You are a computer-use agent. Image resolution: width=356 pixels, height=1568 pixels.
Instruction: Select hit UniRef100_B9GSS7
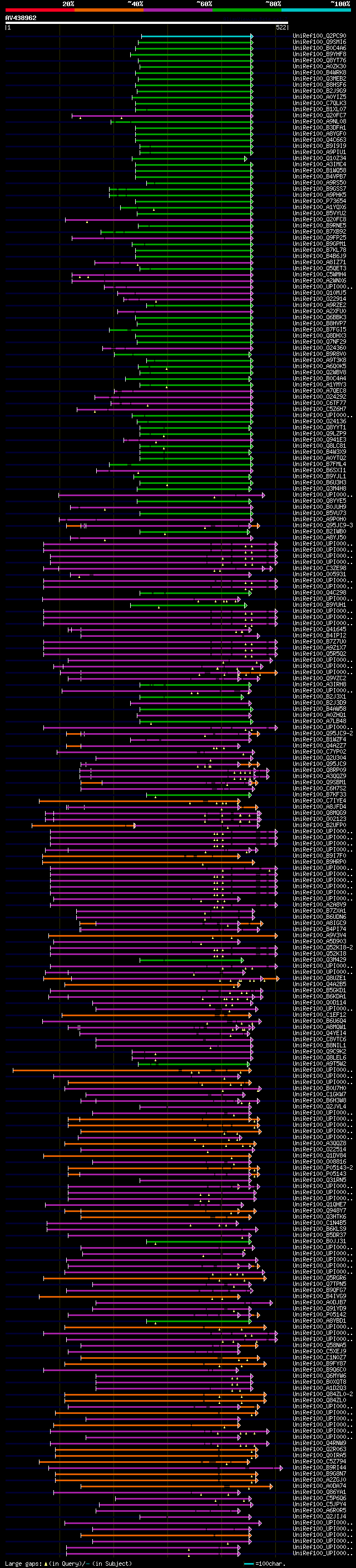[319, 189]
